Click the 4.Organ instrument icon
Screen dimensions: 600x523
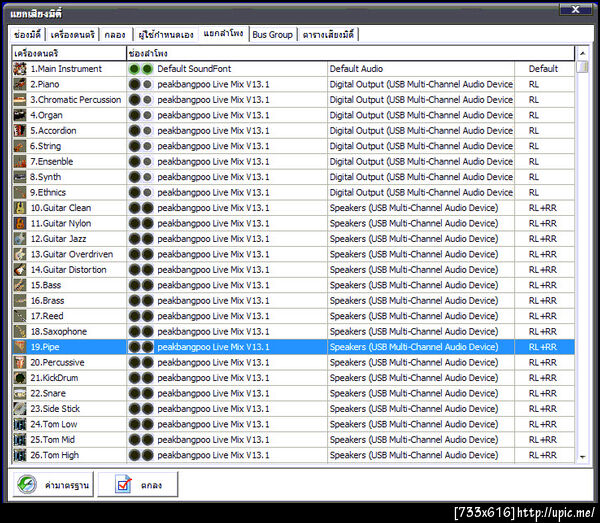[x=20, y=115]
